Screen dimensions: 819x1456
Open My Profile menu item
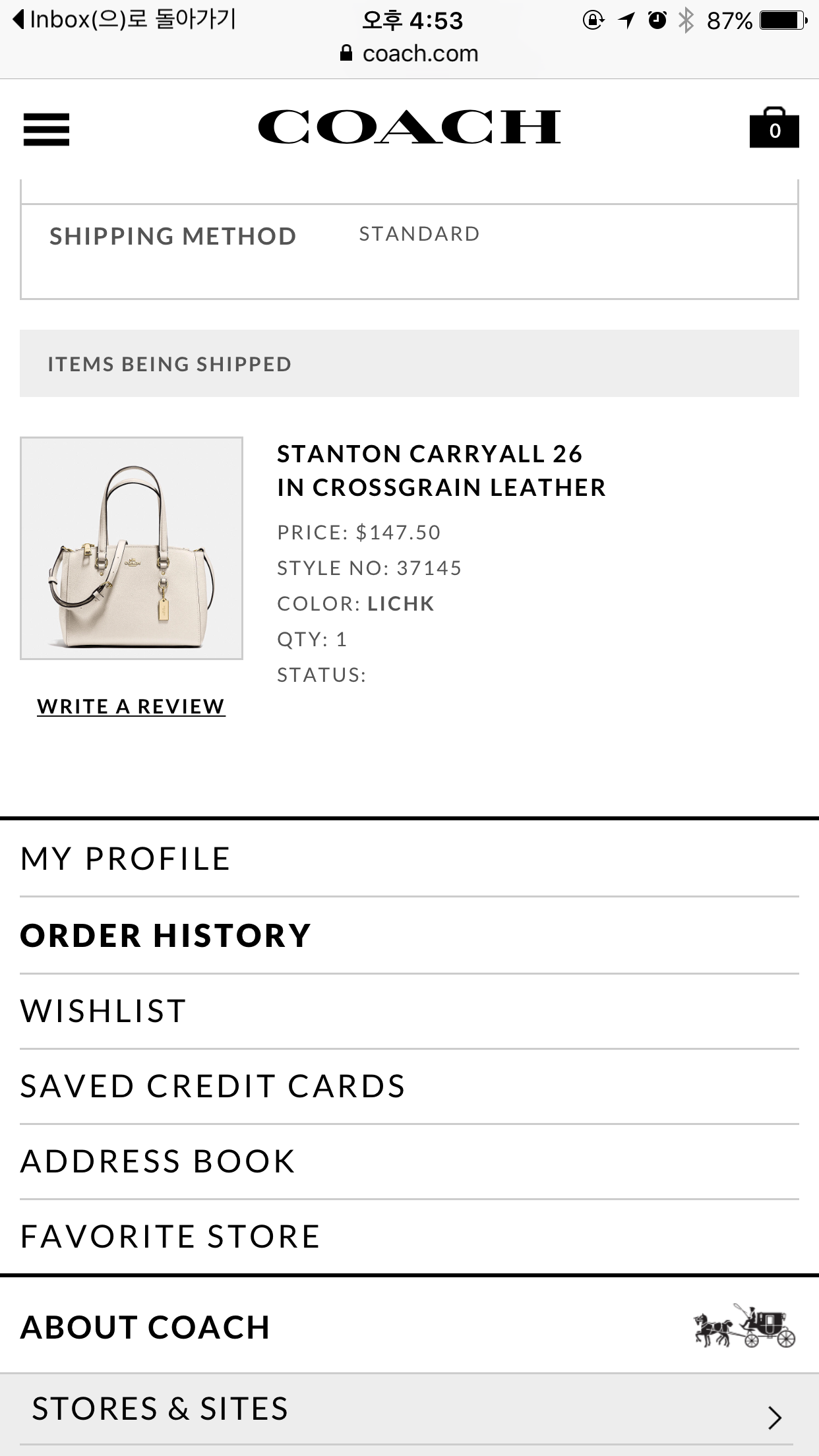coord(125,859)
